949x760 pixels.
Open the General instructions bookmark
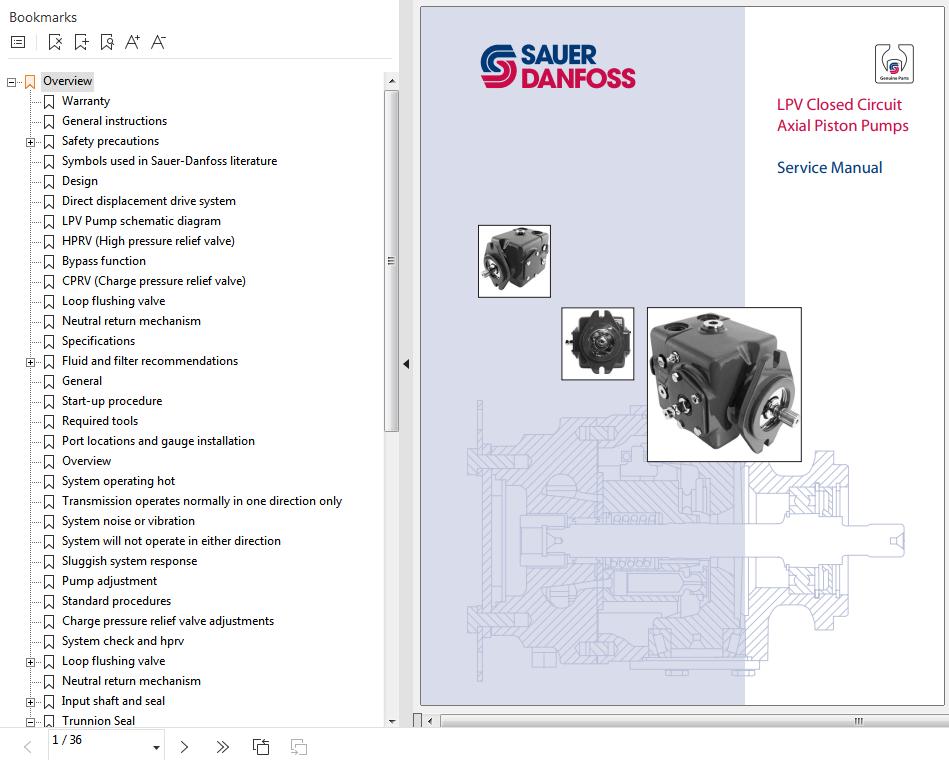click(114, 121)
